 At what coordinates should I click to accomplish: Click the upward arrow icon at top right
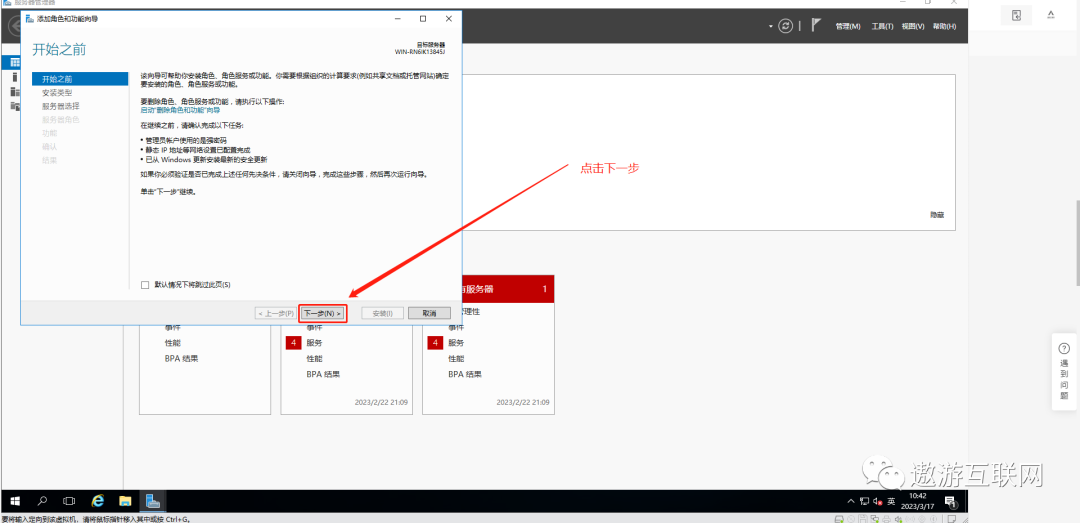[1051, 14]
